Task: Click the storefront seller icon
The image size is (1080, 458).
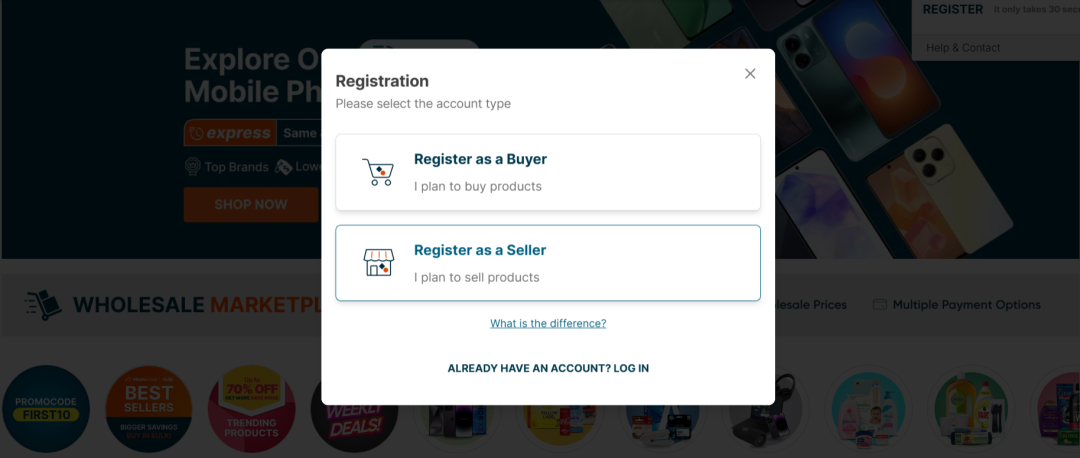Action: coord(378,263)
